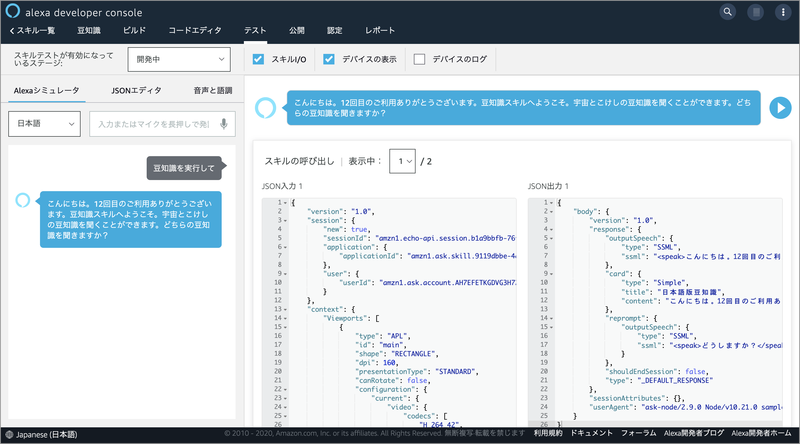Screen dimensions: 800x444
Task: Collapse the card block at output line 9
Action: (552, 274)
